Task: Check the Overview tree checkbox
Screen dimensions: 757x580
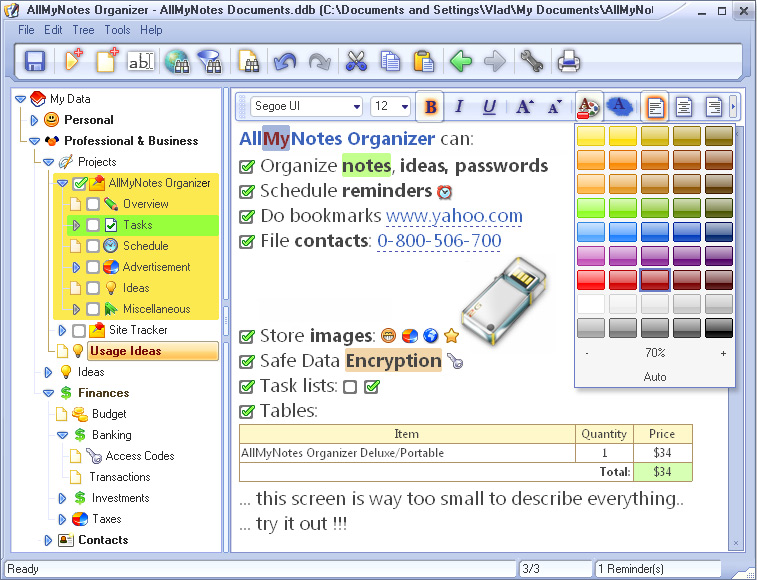Action: point(93,204)
